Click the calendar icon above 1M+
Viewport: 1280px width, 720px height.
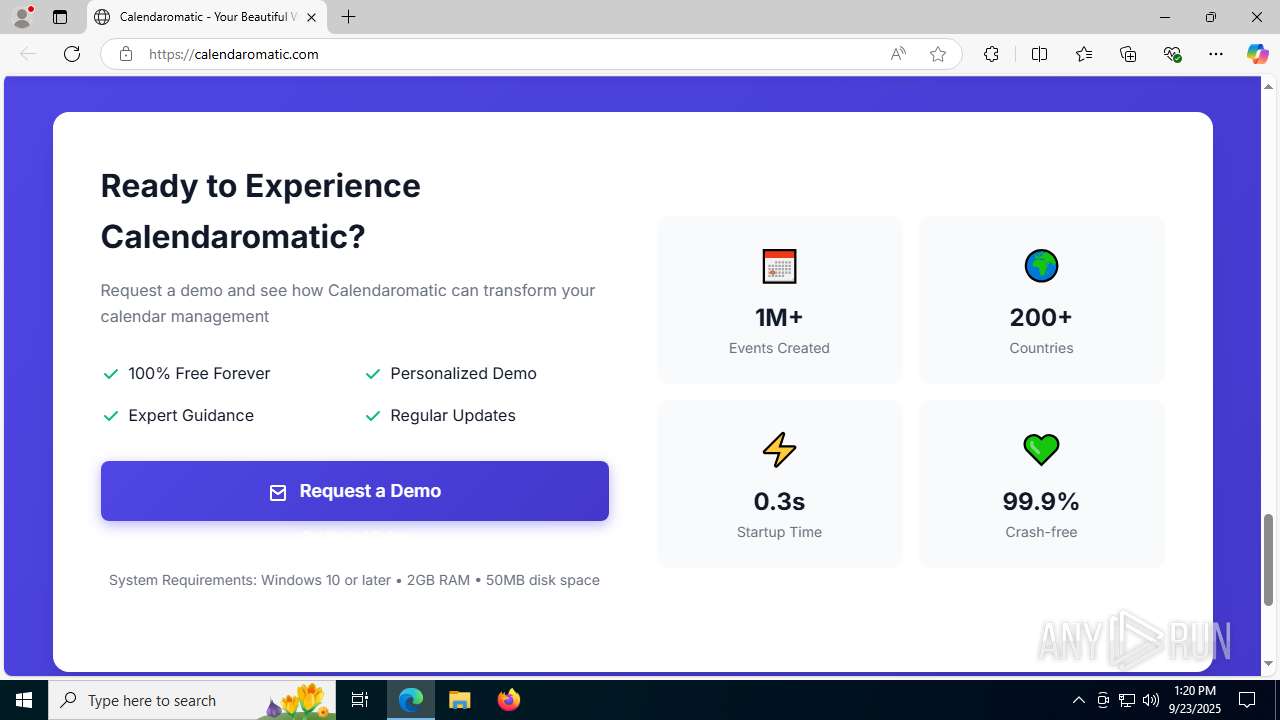click(x=779, y=266)
